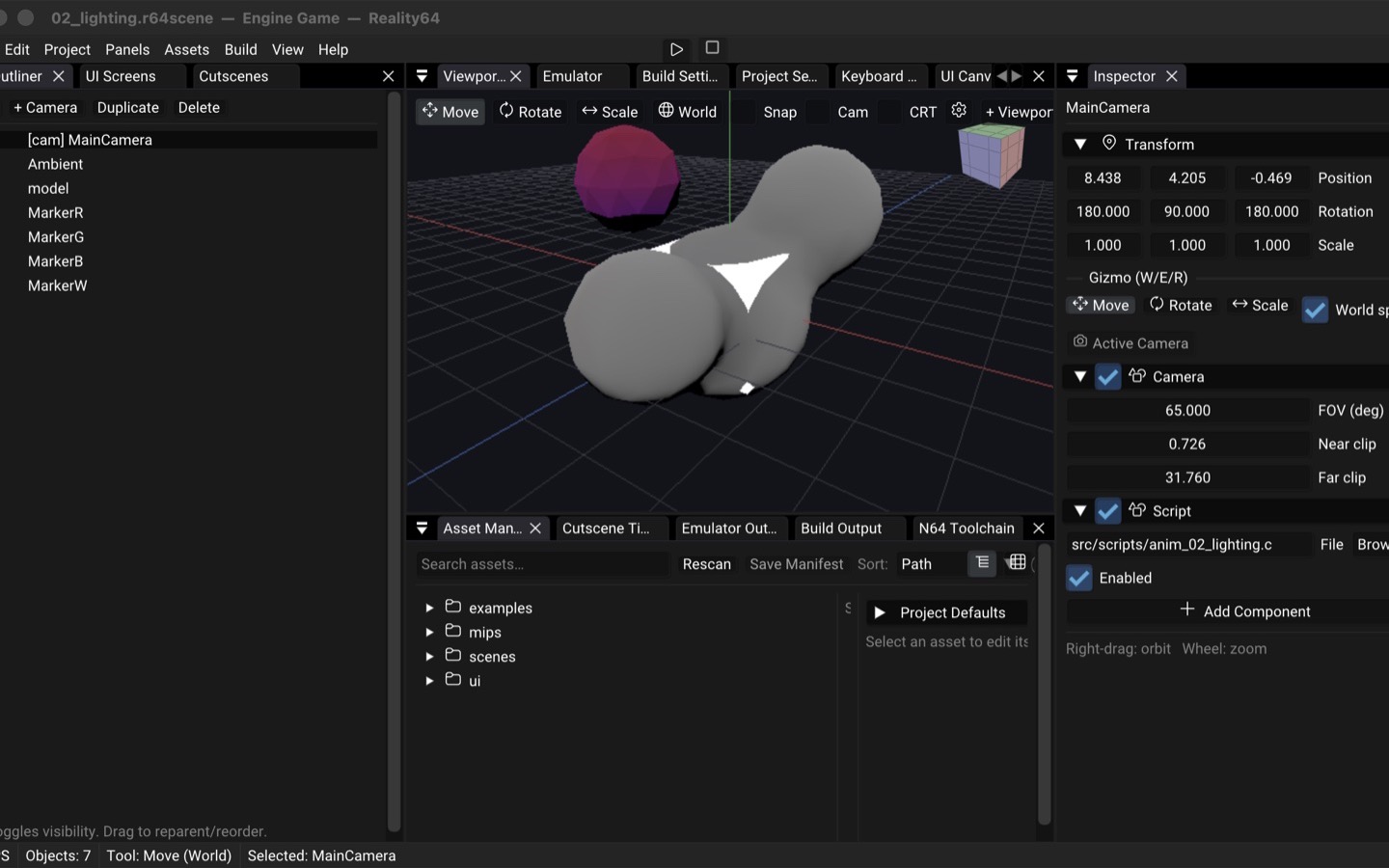
Task: Click the FOV value field 65.000
Action: tap(1187, 411)
